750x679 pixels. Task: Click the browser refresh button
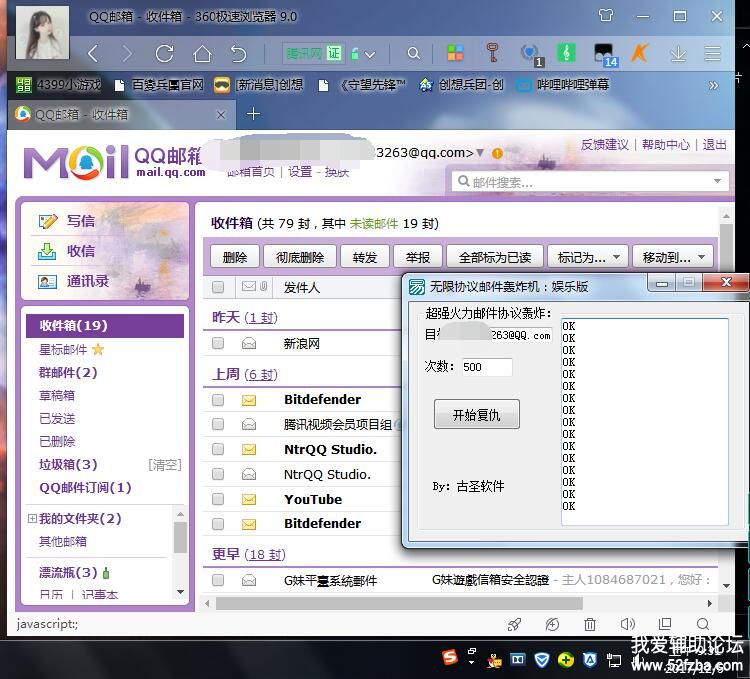(165, 53)
